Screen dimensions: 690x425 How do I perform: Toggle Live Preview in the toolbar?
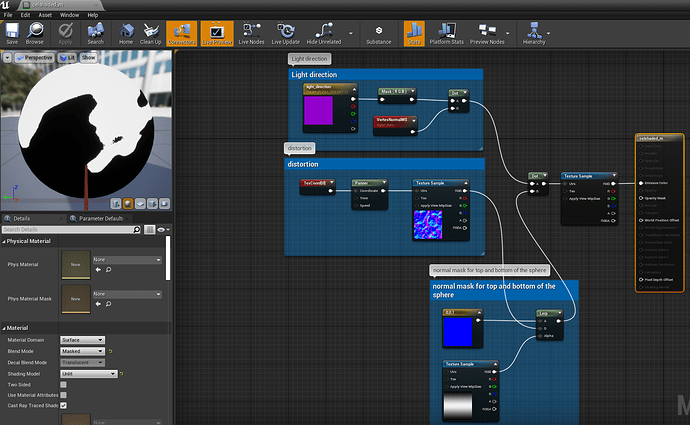coord(217,33)
